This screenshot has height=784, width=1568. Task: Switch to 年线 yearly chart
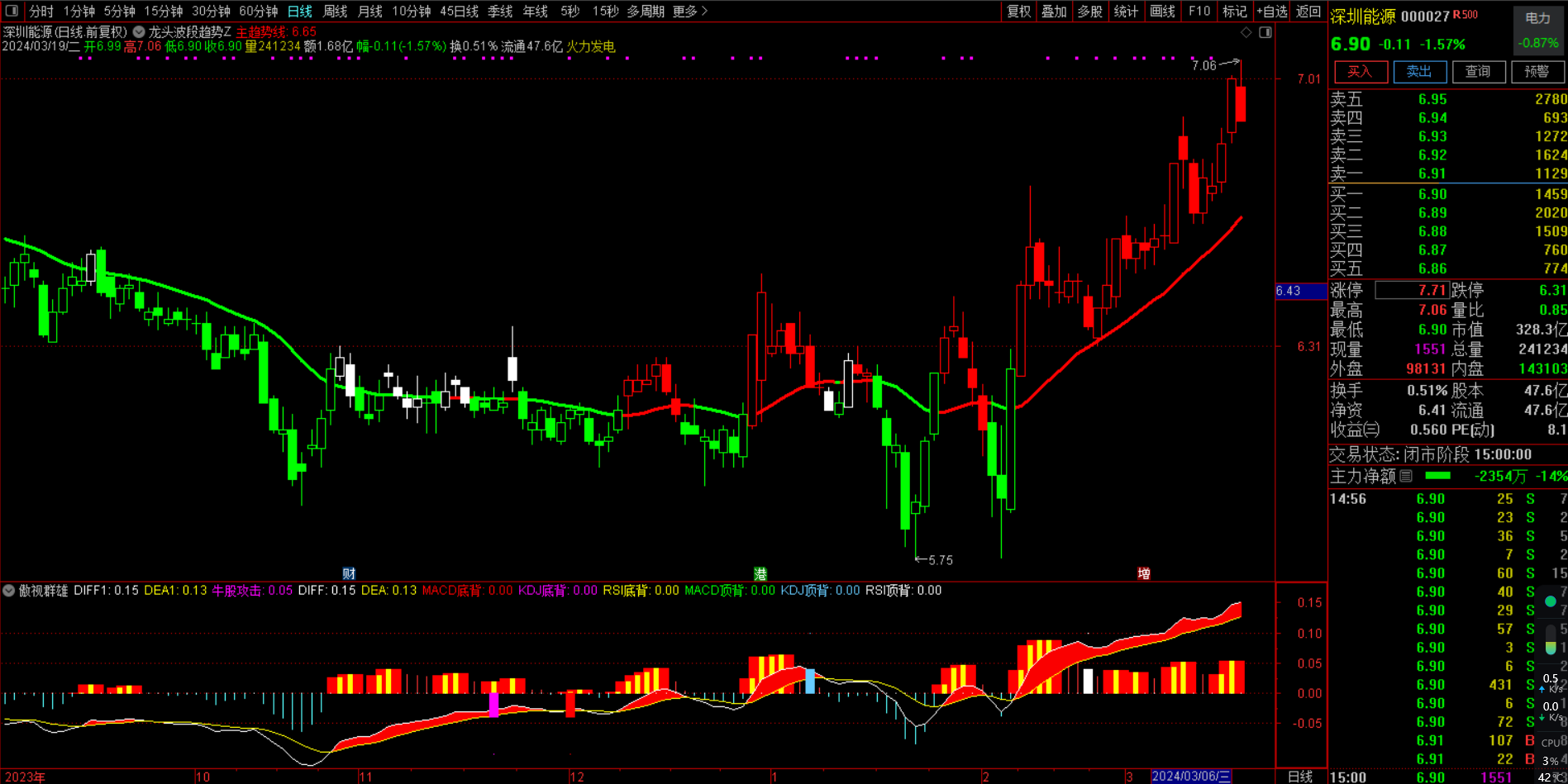536,11
